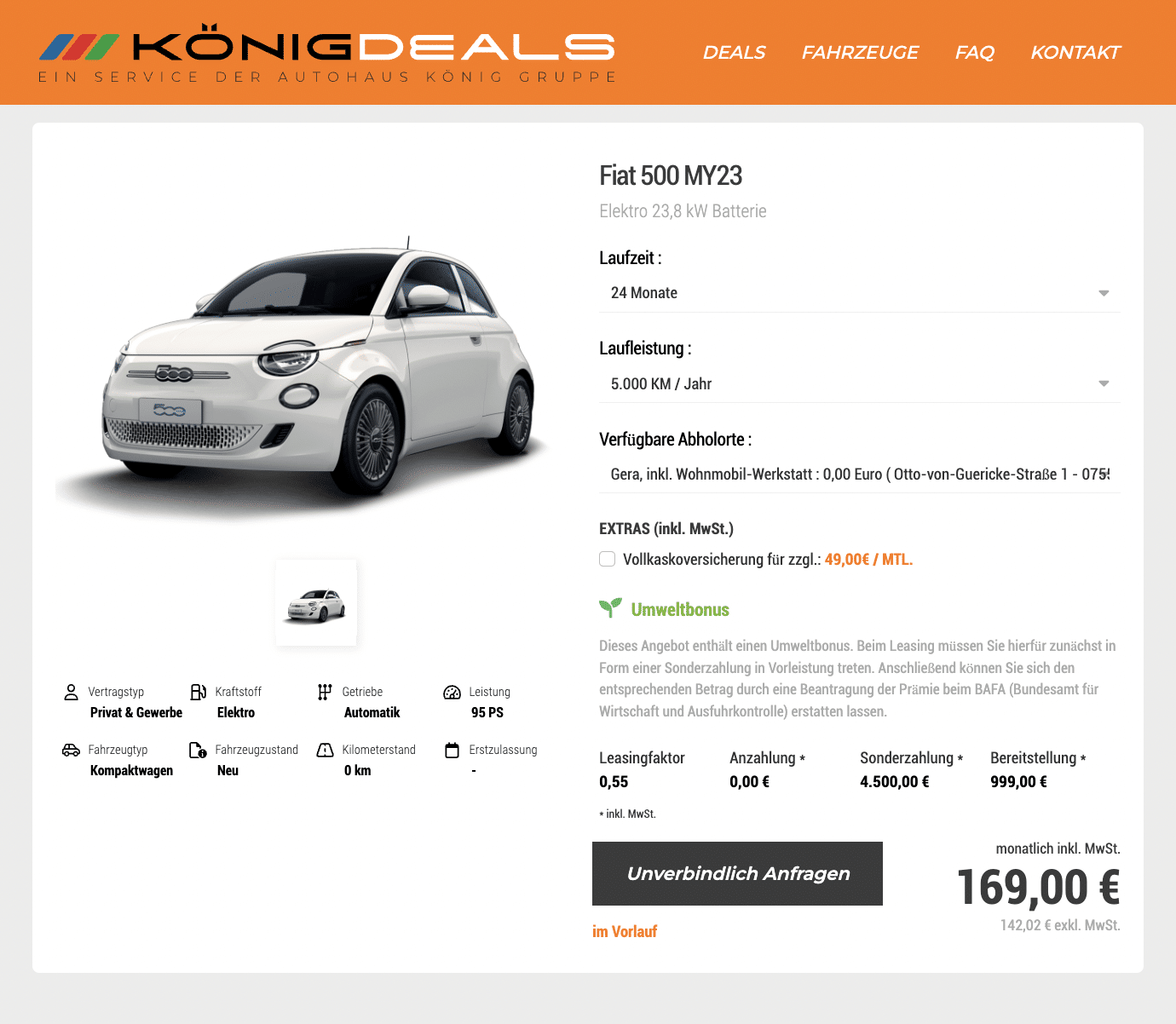Open the DEALS menu item
The height and width of the screenshot is (1024, 1176).
[x=734, y=53]
